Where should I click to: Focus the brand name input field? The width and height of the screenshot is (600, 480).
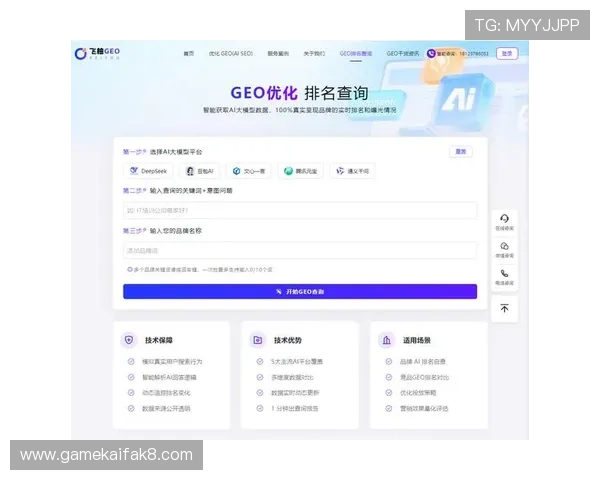300,251
